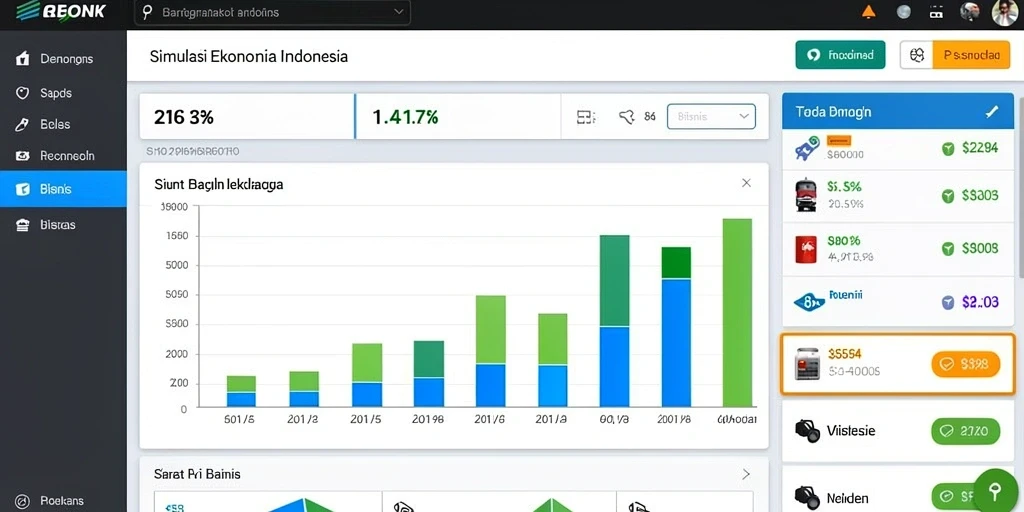This screenshot has height=512, width=1024.
Task: Select the 1.41.7% stat value
Action: 405,117
